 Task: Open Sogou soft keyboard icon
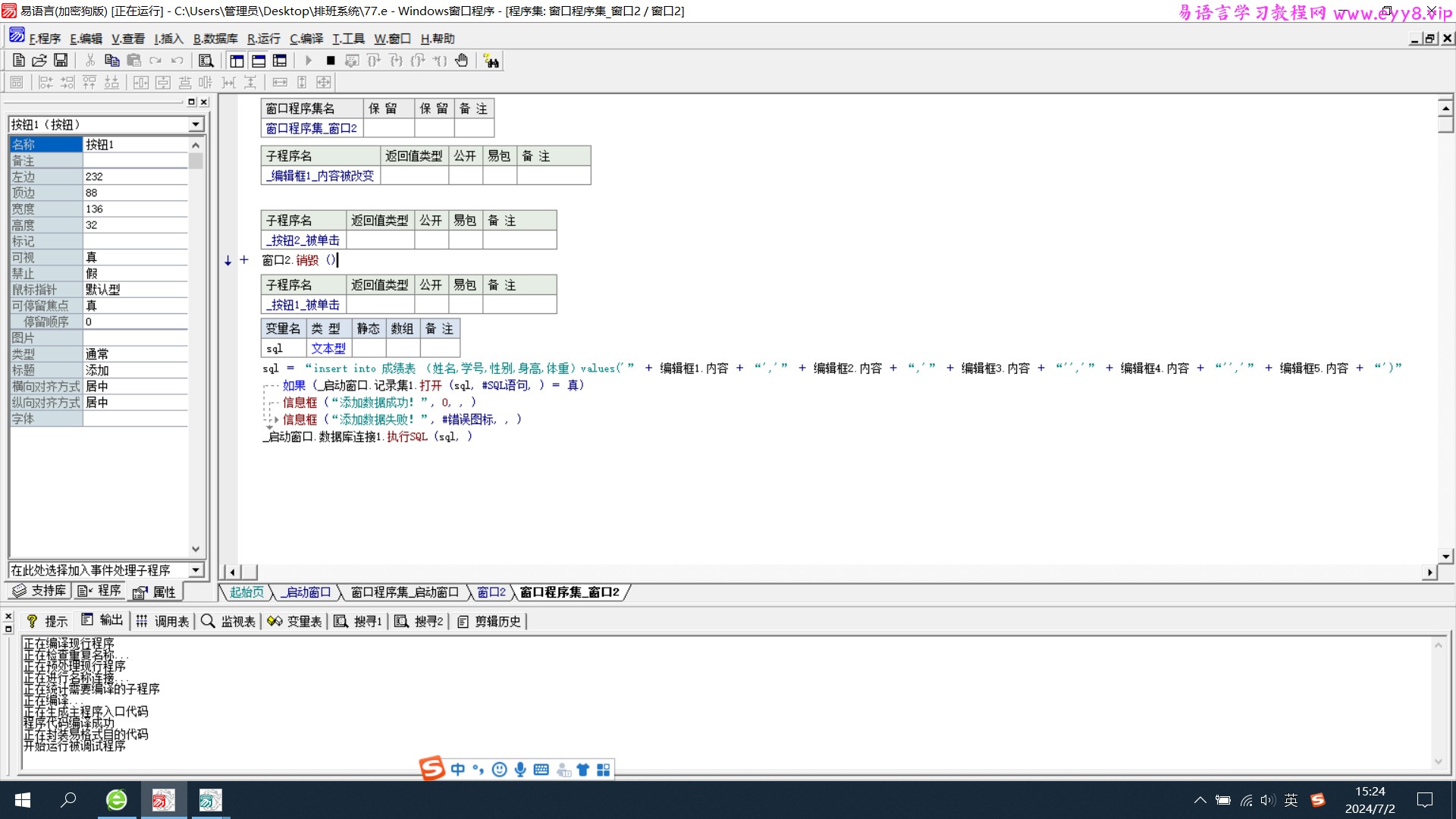click(541, 770)
